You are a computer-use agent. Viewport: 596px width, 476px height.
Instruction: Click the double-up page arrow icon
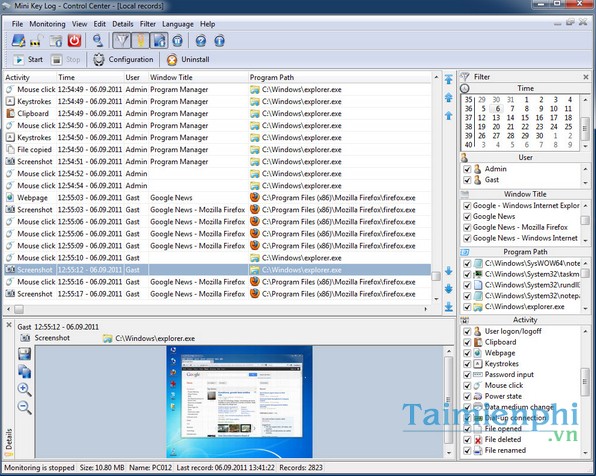coord(449,98)
